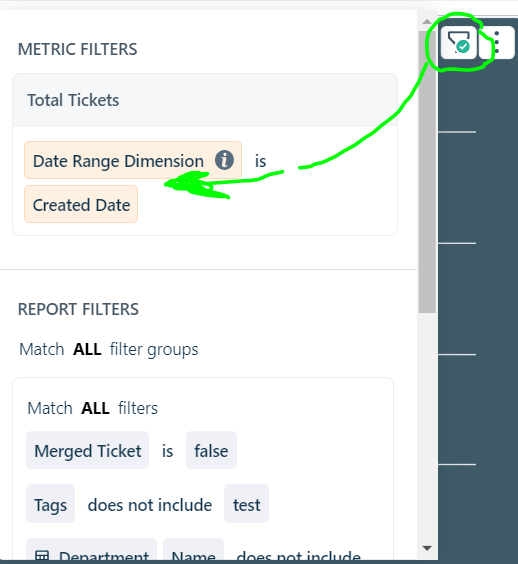Click the filter panel scrollbar thumb
This screenshot has width=518, height=564.
pos(427,172)
